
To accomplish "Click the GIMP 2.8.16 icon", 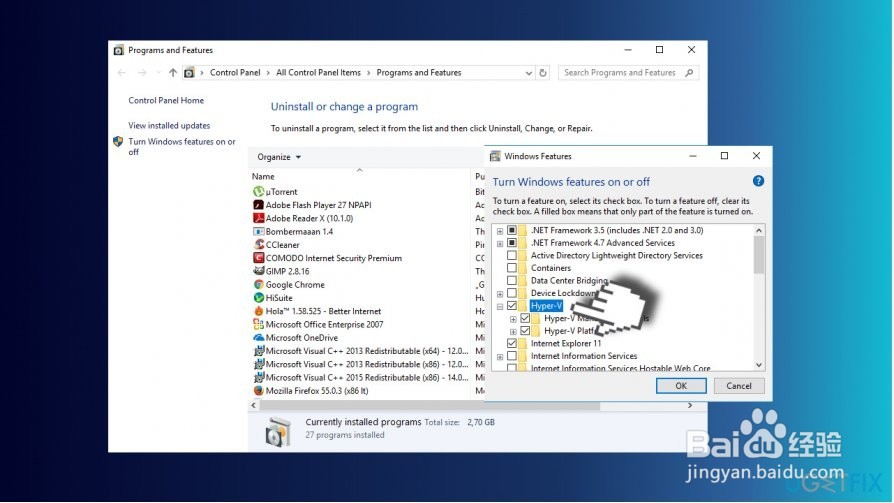I will (258, 271).
